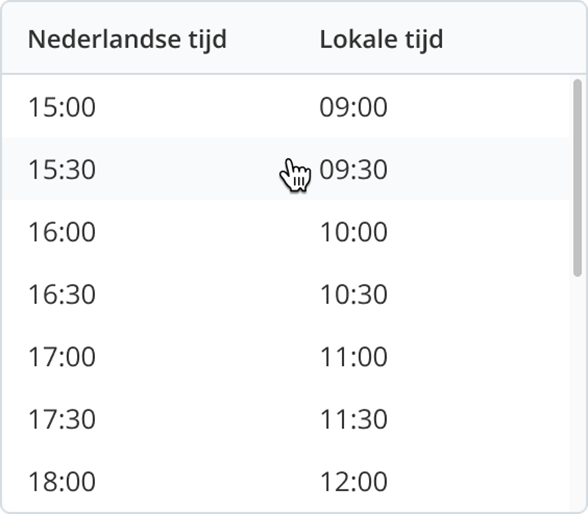Pick the 18:00 row
This screenshot has width=588, height=514.
coord(286,481)
